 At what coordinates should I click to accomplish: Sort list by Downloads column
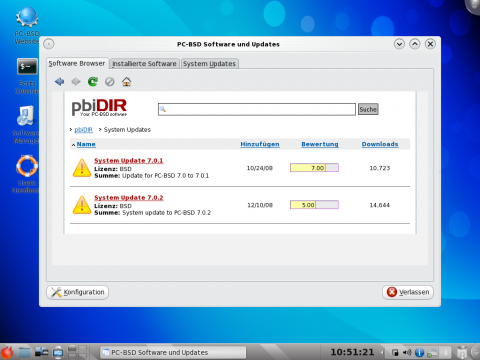point(380,144)
